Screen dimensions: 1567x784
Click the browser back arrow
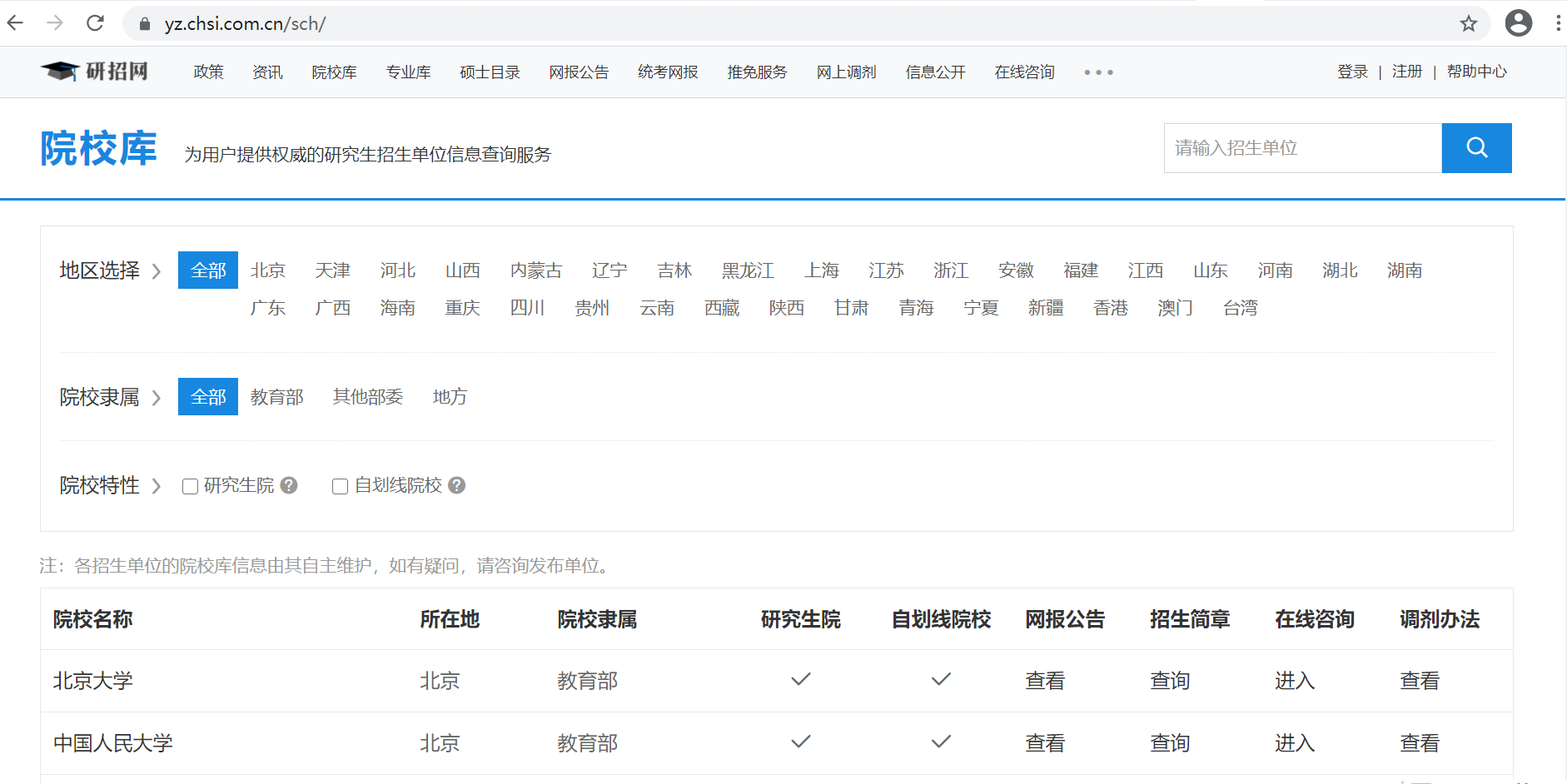15,22
